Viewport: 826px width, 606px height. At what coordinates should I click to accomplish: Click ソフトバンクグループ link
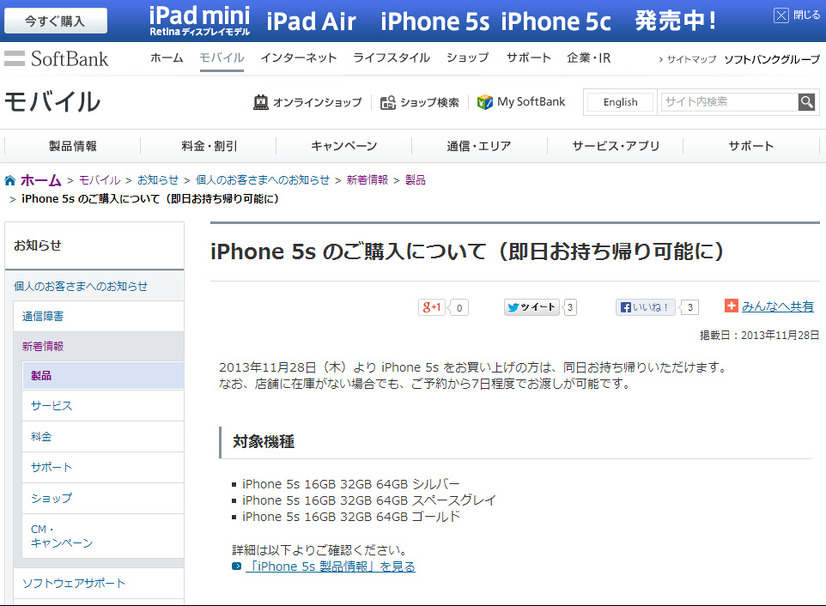tap(772, 60)
